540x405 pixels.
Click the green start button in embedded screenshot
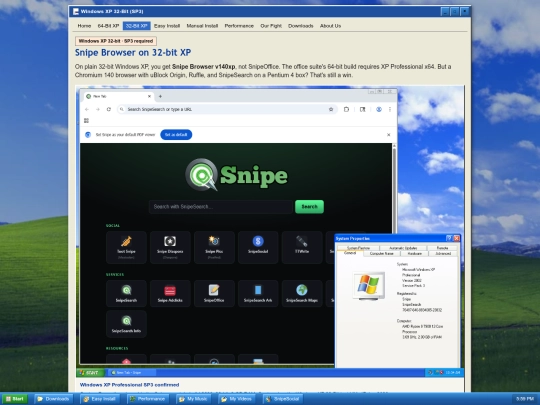(x=90, y=373)
